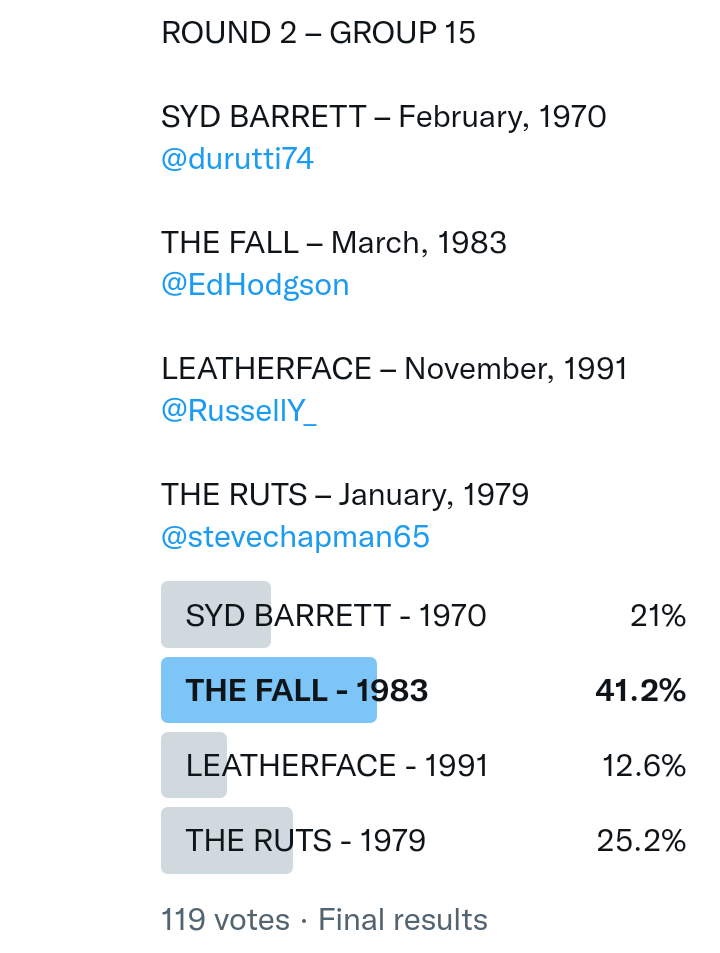Click the SYD BARRETT – February, 1970 line
This screenshot has width=720, height=953.
383,117
